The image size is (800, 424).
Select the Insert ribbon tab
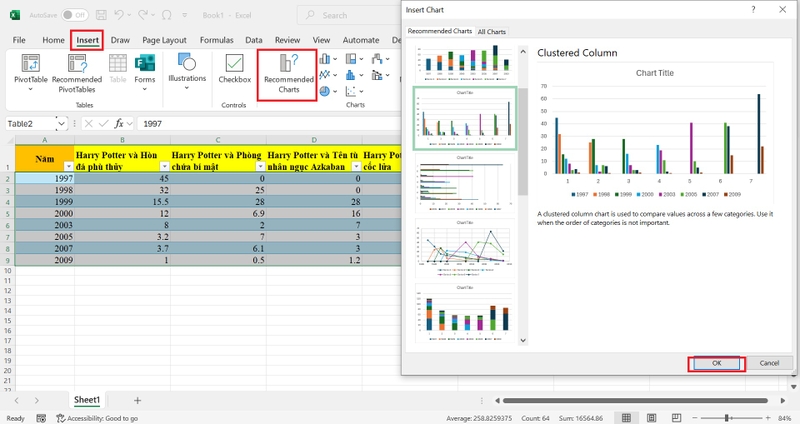tap(87, 40)
